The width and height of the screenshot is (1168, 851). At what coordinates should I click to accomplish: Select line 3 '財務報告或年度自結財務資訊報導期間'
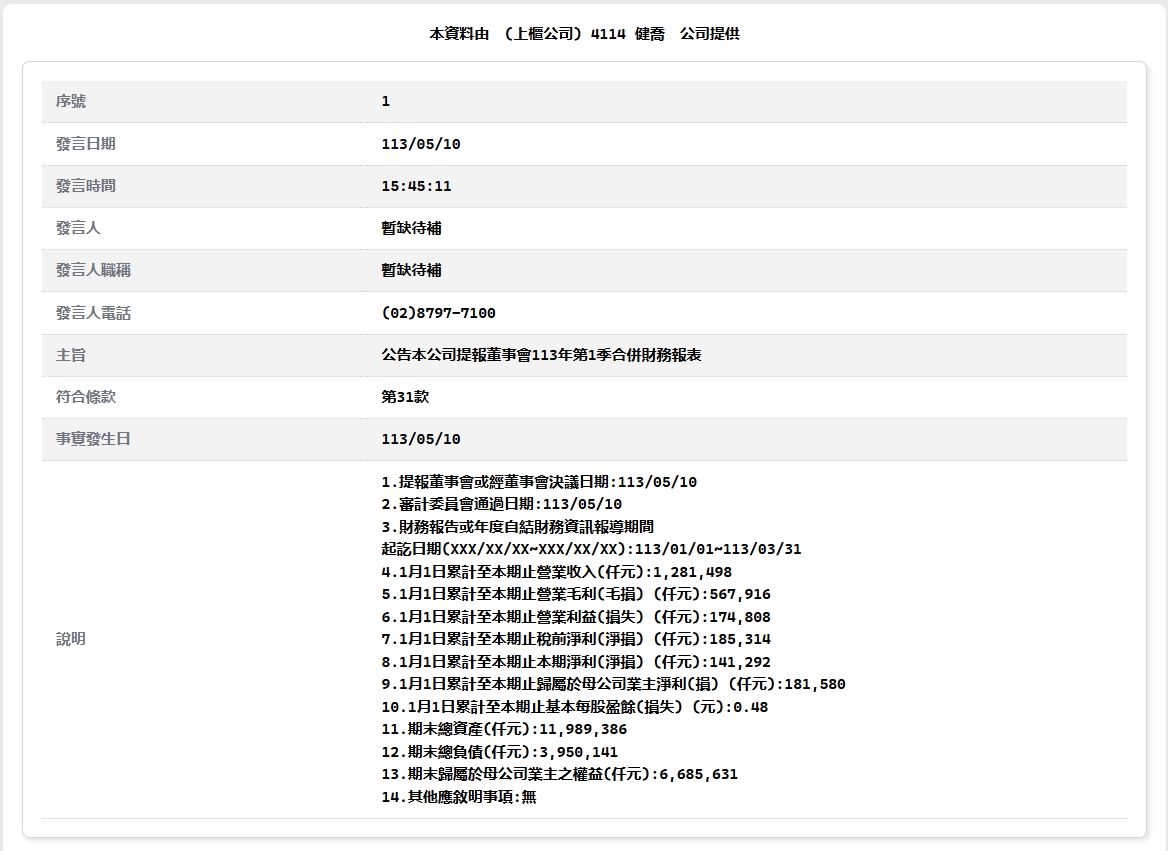pos(518,527)
